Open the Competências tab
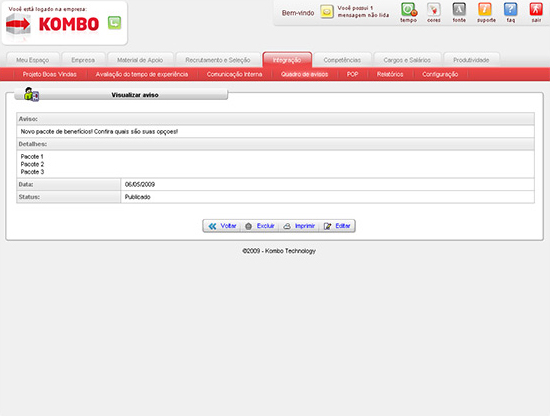Viewport: 550px width, 416px height. point(342,60)
